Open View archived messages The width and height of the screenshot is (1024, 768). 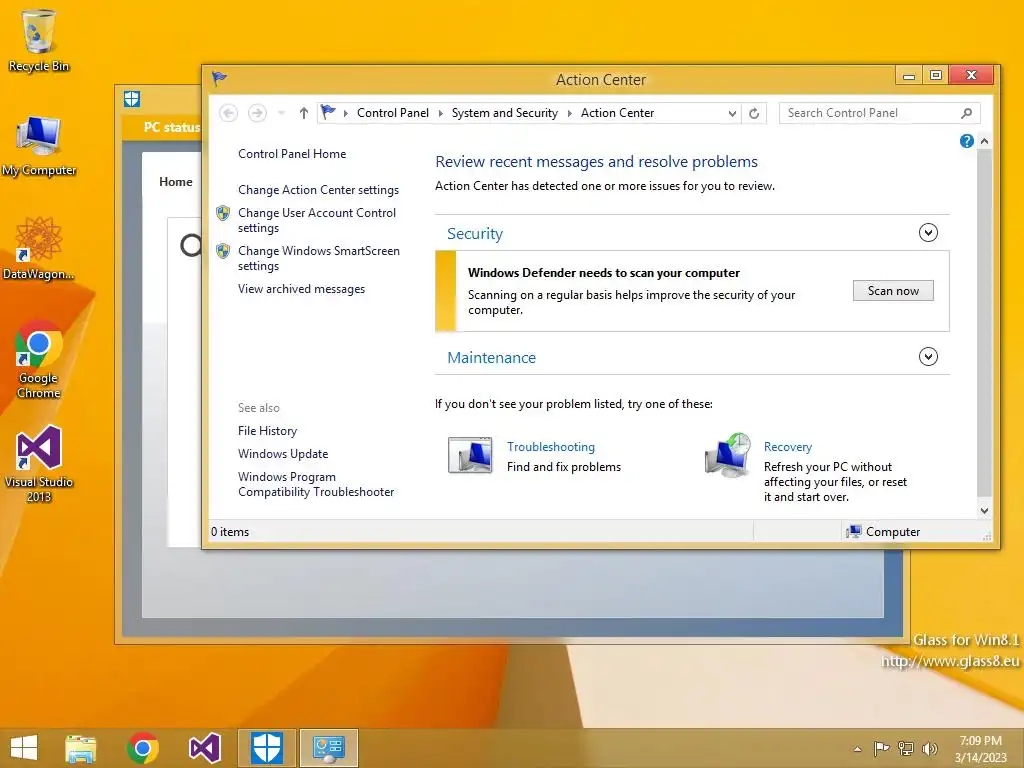tap(301, 289)
